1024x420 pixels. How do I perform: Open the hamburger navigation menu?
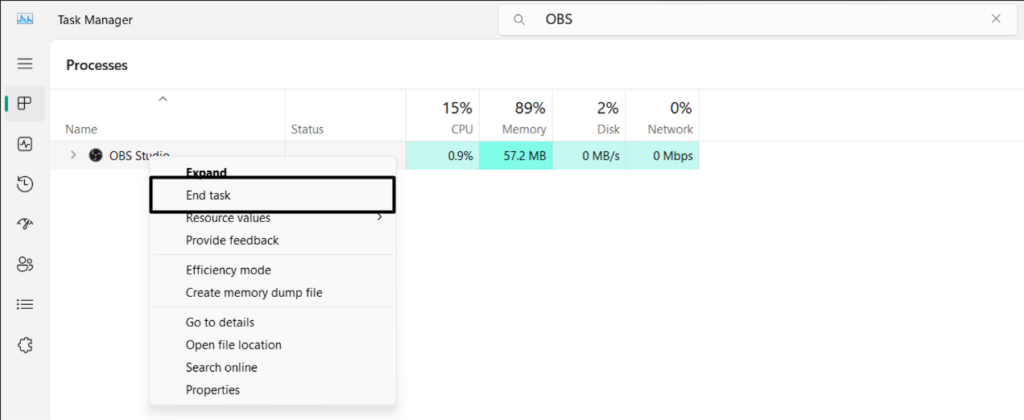[25, 63]
